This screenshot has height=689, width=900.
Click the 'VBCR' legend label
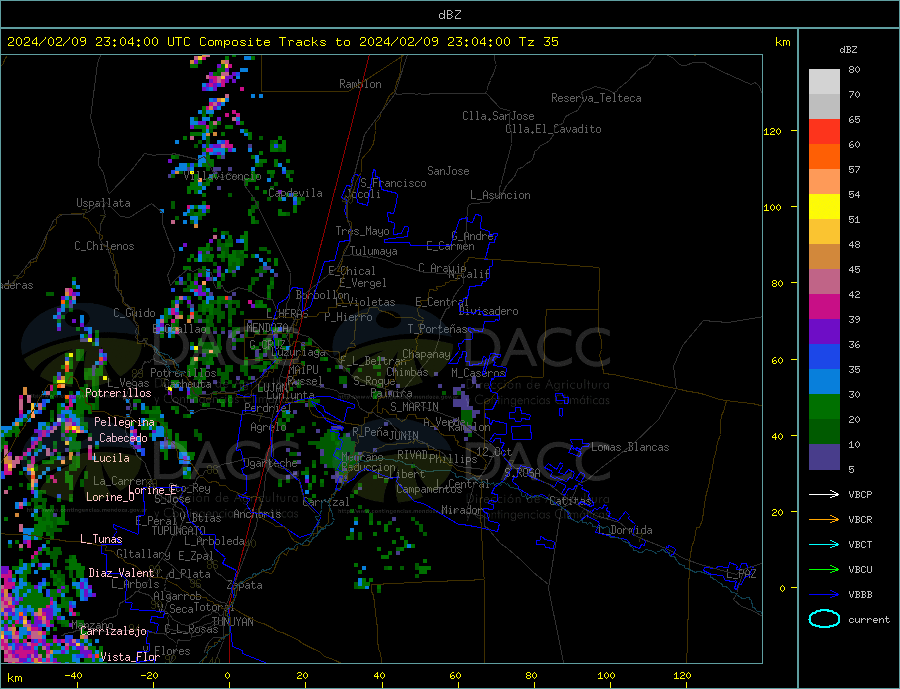860,520
